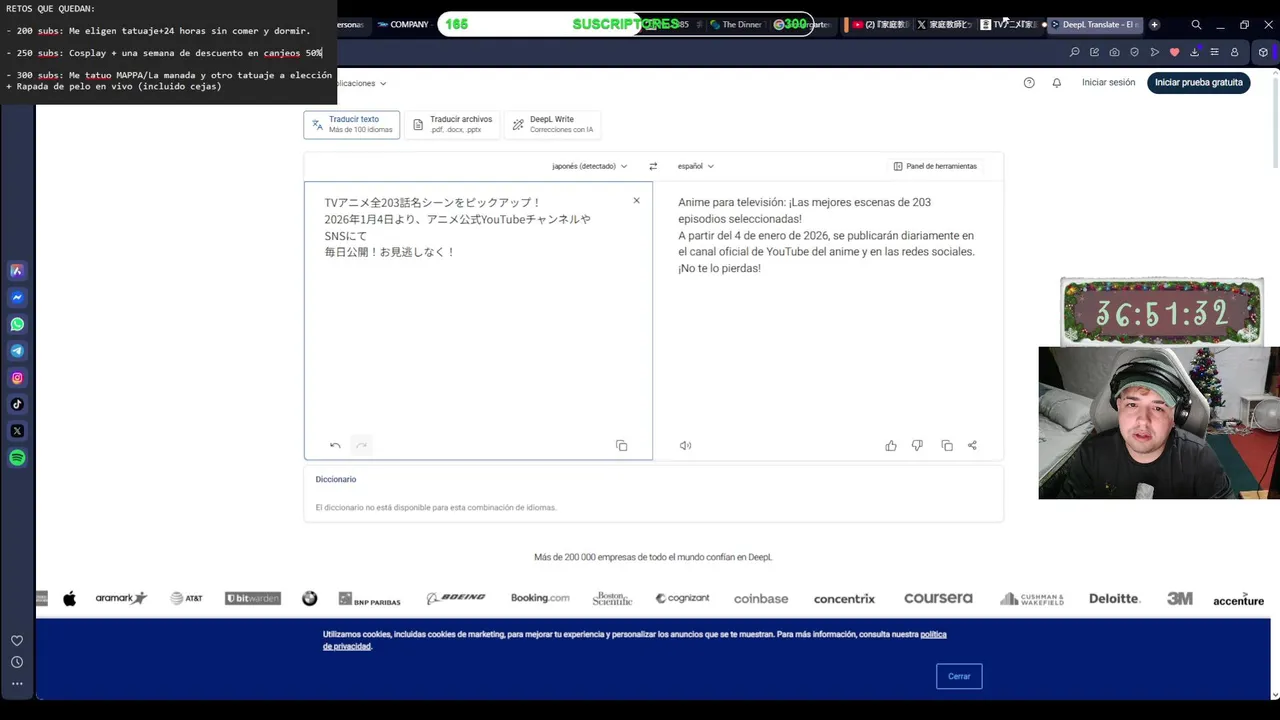This screenshot has height=720, width=1280.
Task: Click 'Iniciar sesión'
Action: click(x=1108, y=83)
